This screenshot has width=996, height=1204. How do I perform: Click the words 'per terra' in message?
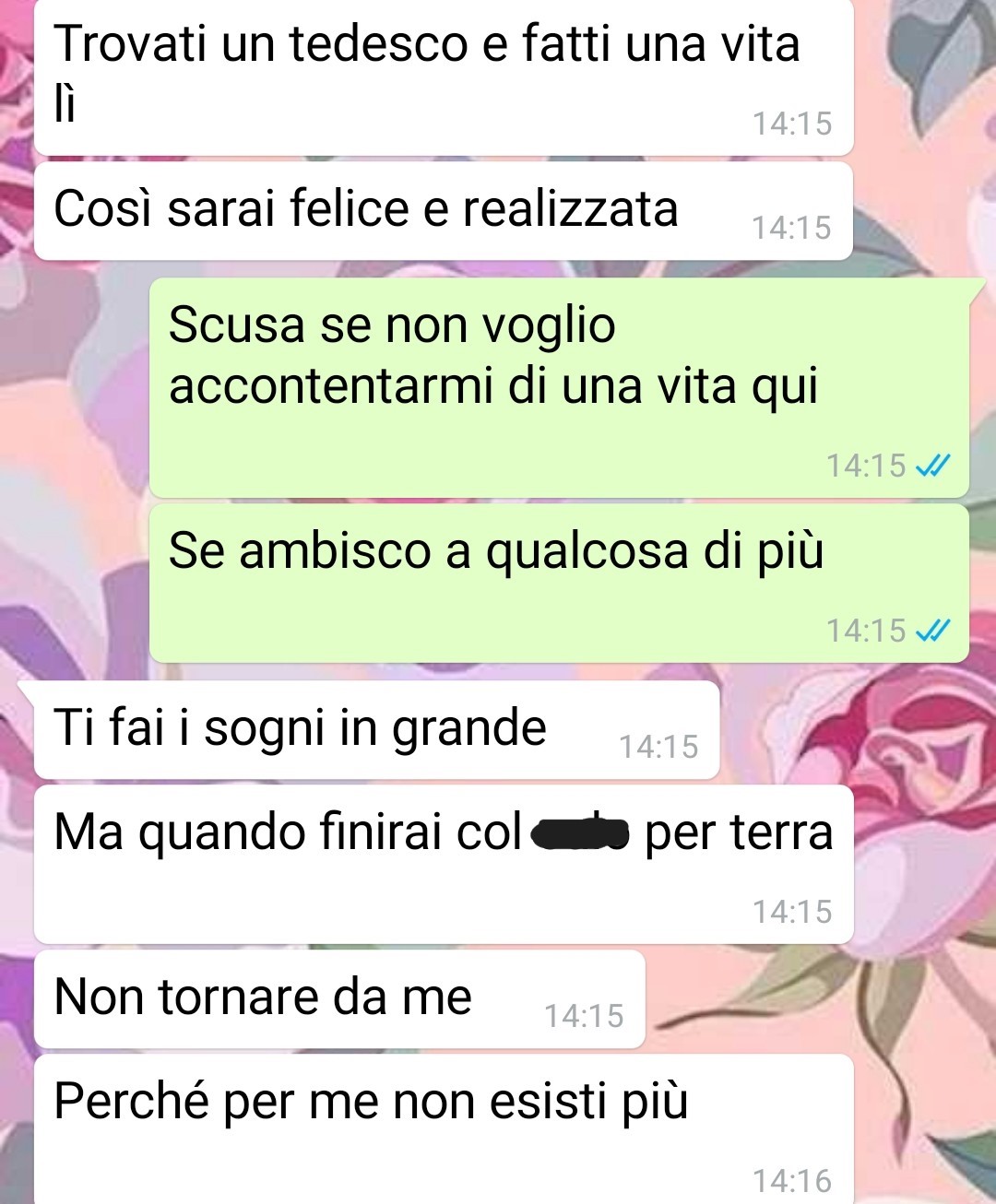[739, 832]
